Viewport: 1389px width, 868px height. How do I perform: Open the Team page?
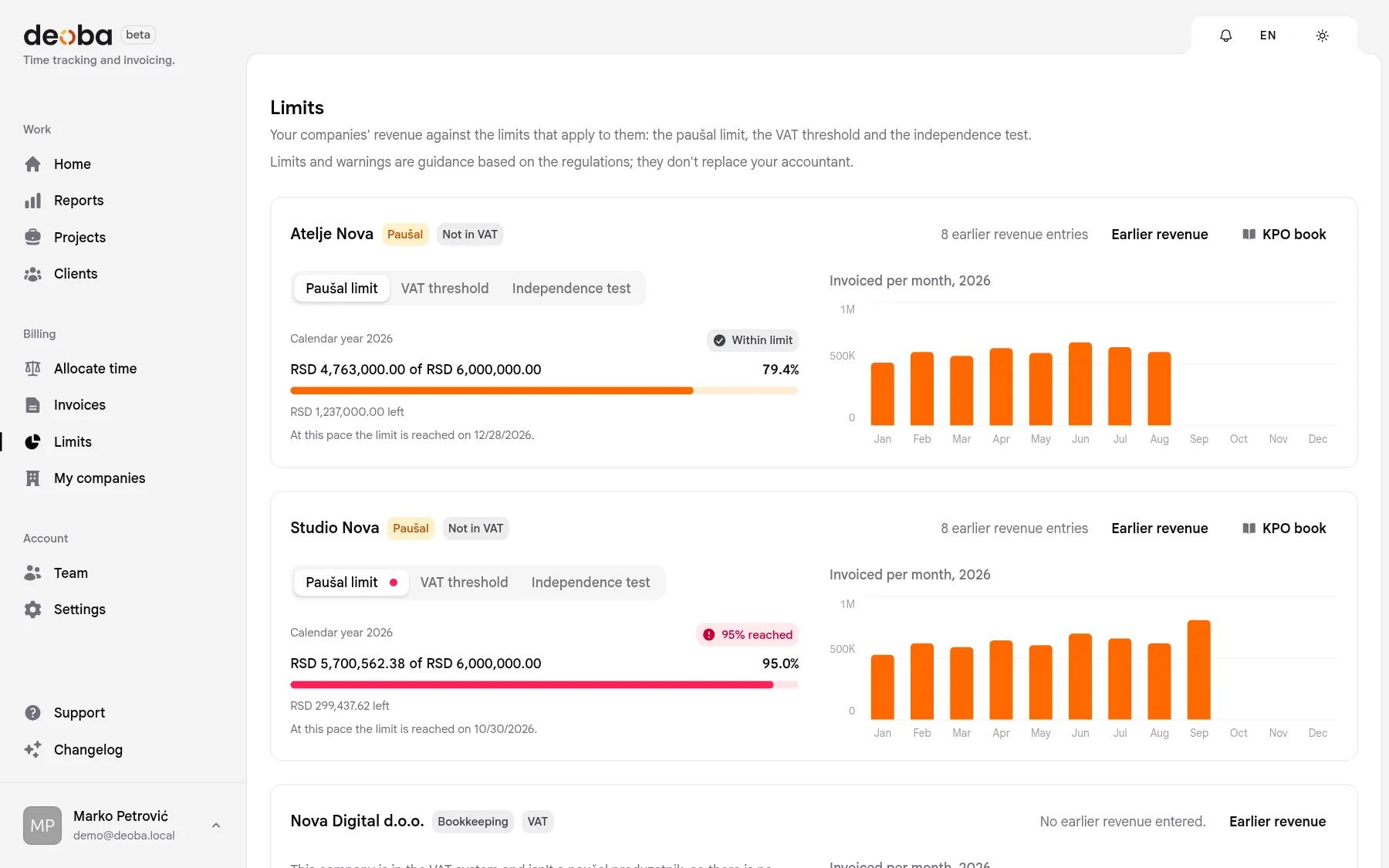click(71, 573)
